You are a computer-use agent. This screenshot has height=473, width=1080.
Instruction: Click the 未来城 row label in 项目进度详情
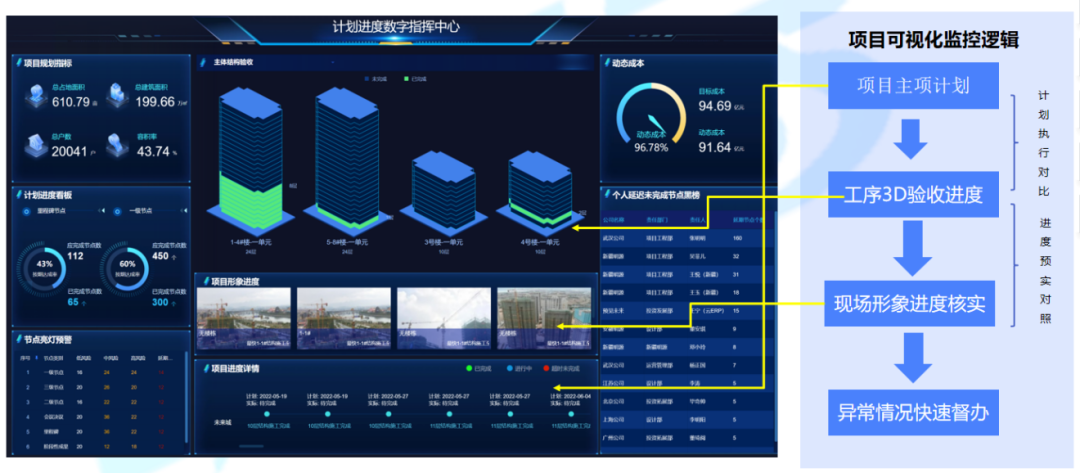222,423
